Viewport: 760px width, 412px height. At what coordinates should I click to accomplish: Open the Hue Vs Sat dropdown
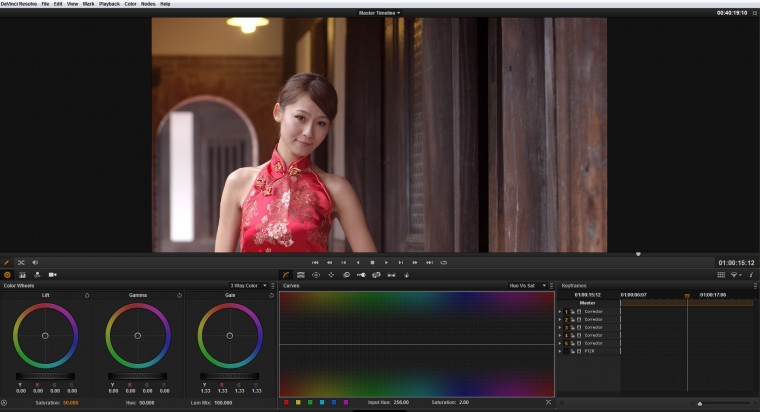pos(527,285)
